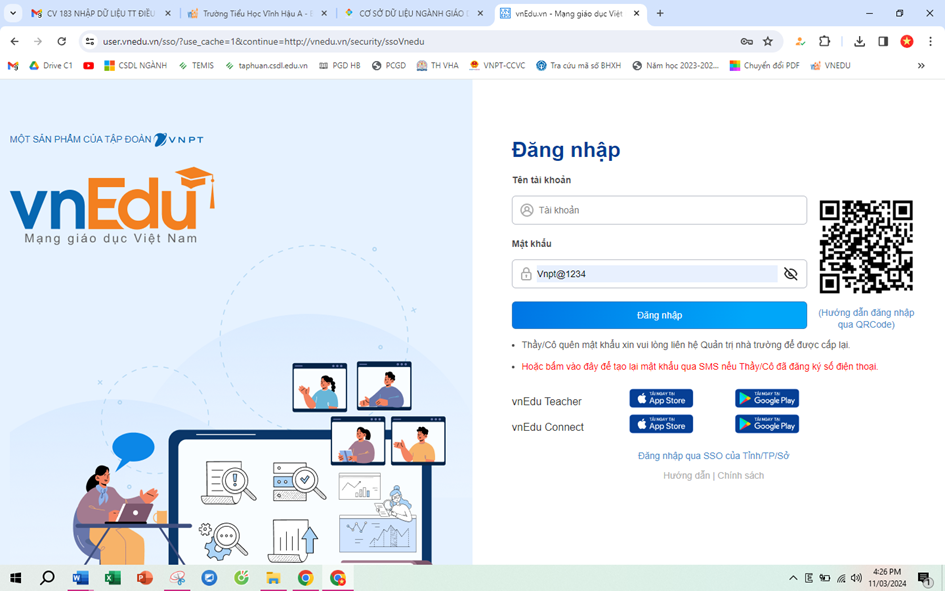This screenshot has width=945, height=591.
Task: Open the volume speaker tray icon
Action: (856, 578)
